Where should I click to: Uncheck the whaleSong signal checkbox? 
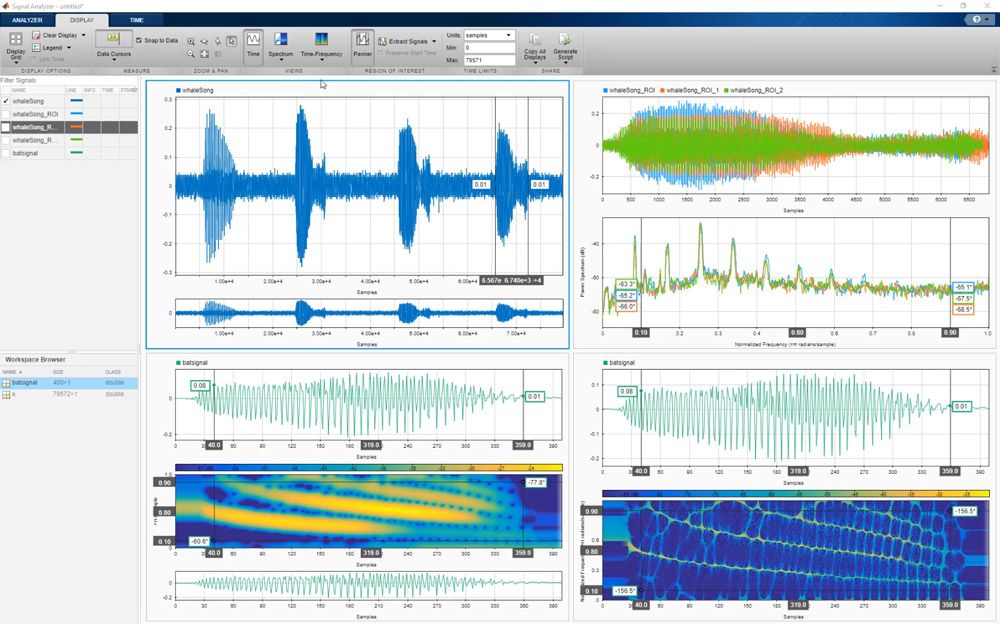point(6,101)
